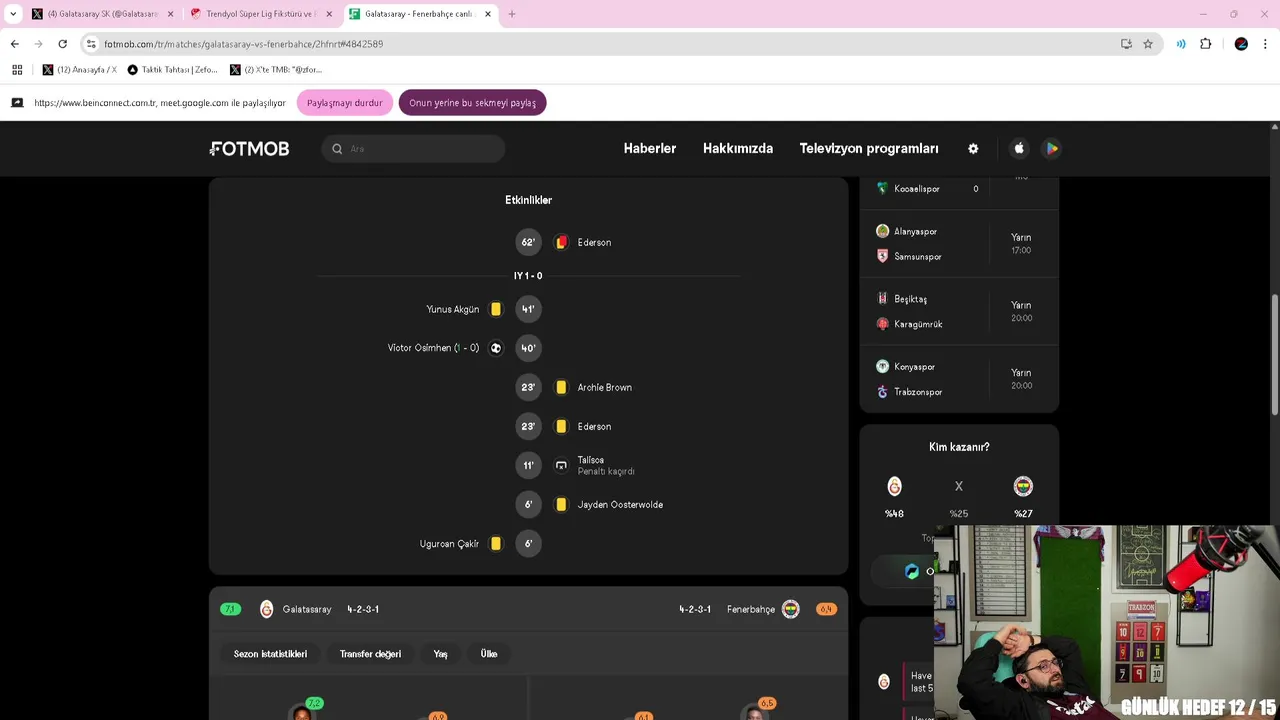Open a new browser tab
The width and height of the screenshot is (1280, 720).
tap(512, 14)
